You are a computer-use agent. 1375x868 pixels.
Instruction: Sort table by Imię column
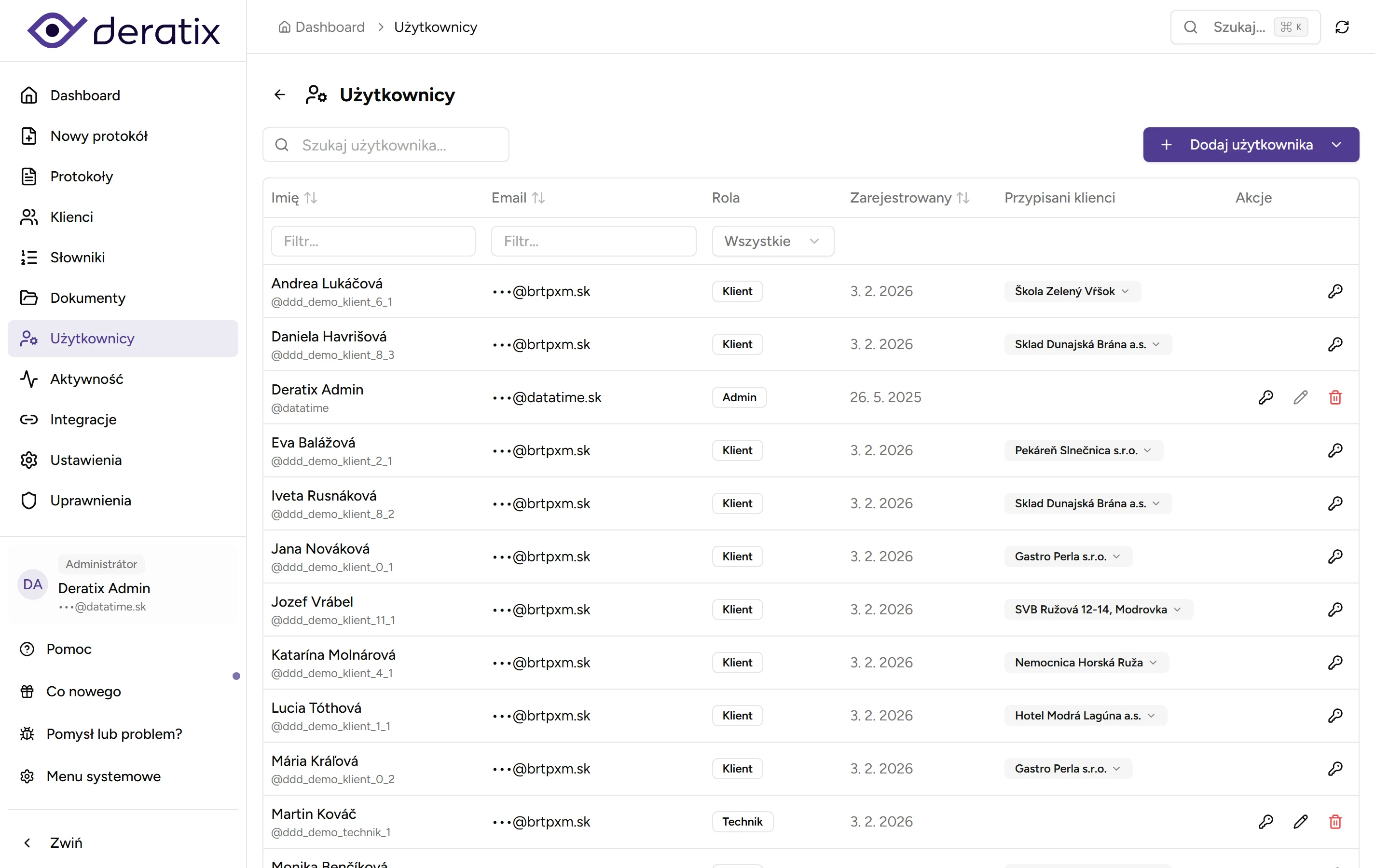[x=294, y=197]
